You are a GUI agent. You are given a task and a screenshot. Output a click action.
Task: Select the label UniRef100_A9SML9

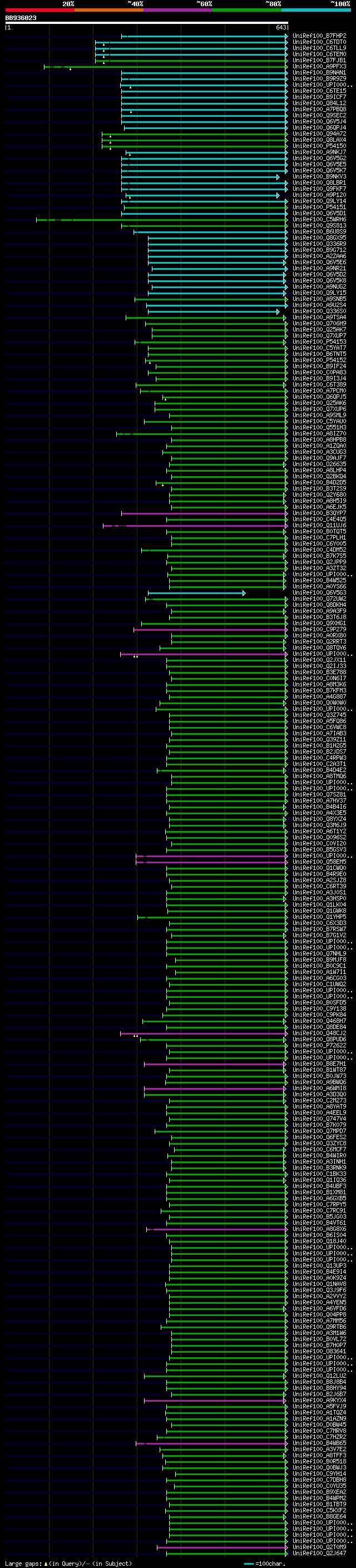pos(319,415)
